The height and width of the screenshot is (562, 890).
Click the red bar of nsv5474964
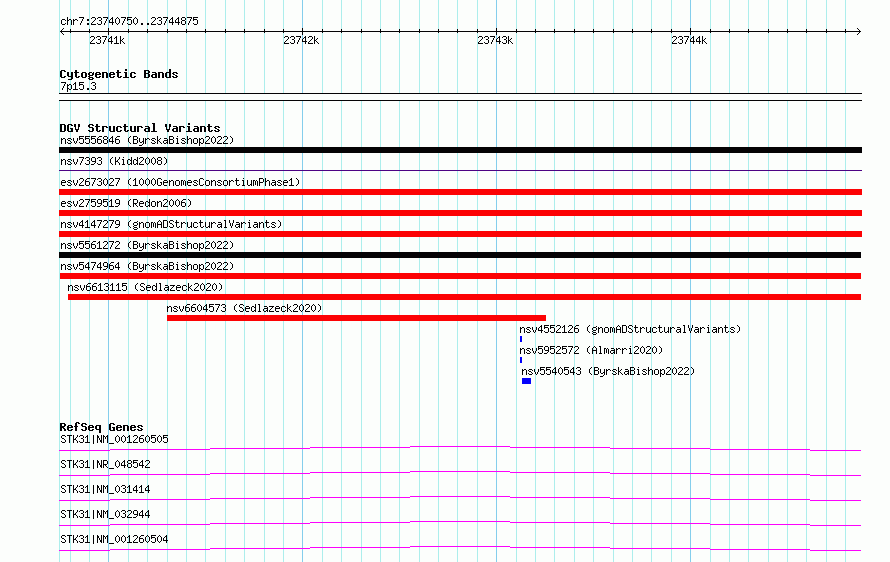coord(460,276)
